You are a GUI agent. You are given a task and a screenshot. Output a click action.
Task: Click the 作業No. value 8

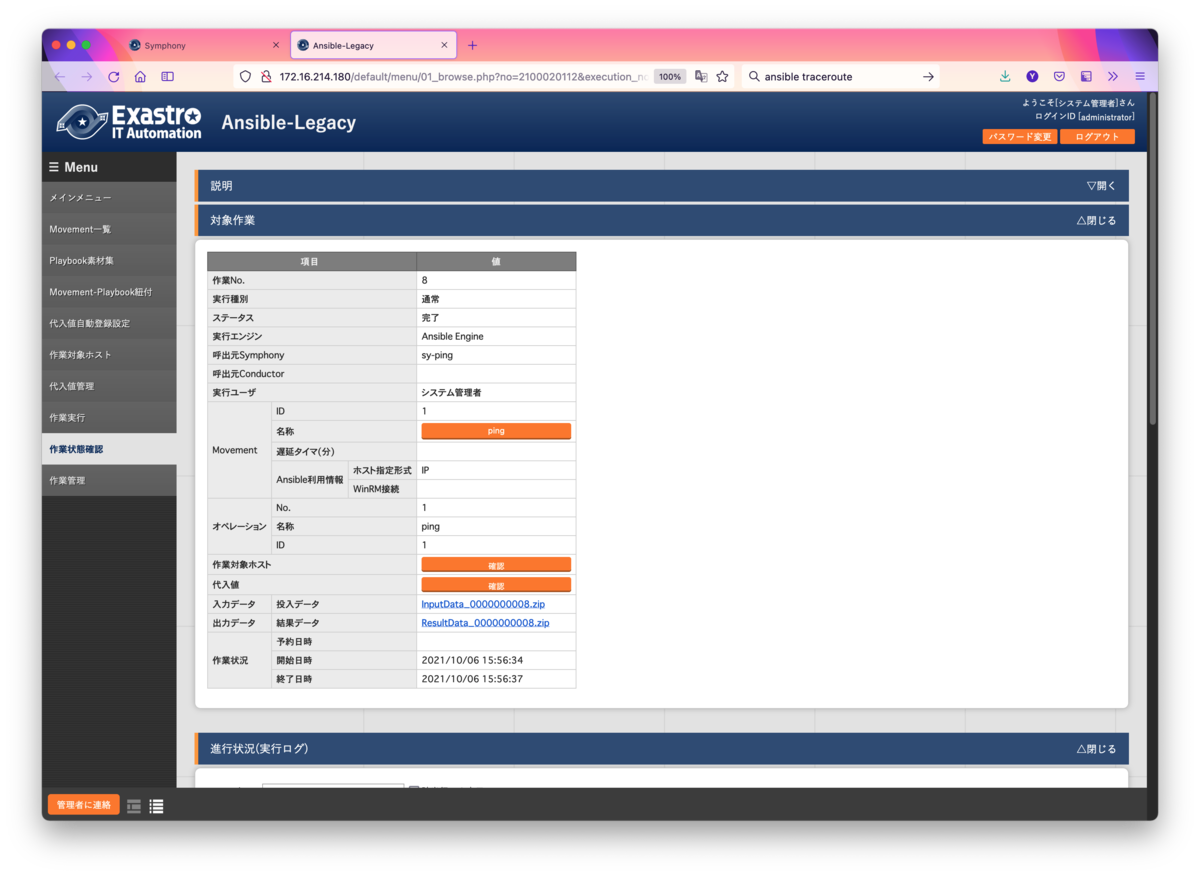click(x=425, y=280)
